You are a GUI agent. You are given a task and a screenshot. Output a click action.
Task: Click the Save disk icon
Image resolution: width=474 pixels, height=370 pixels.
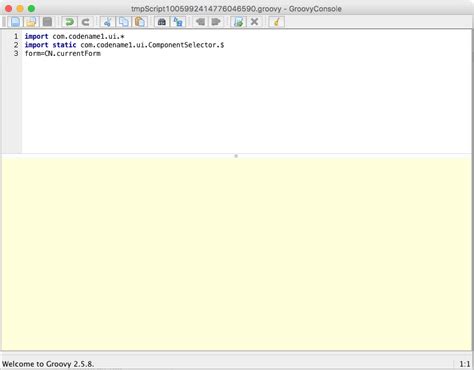[x=47, y=22]
